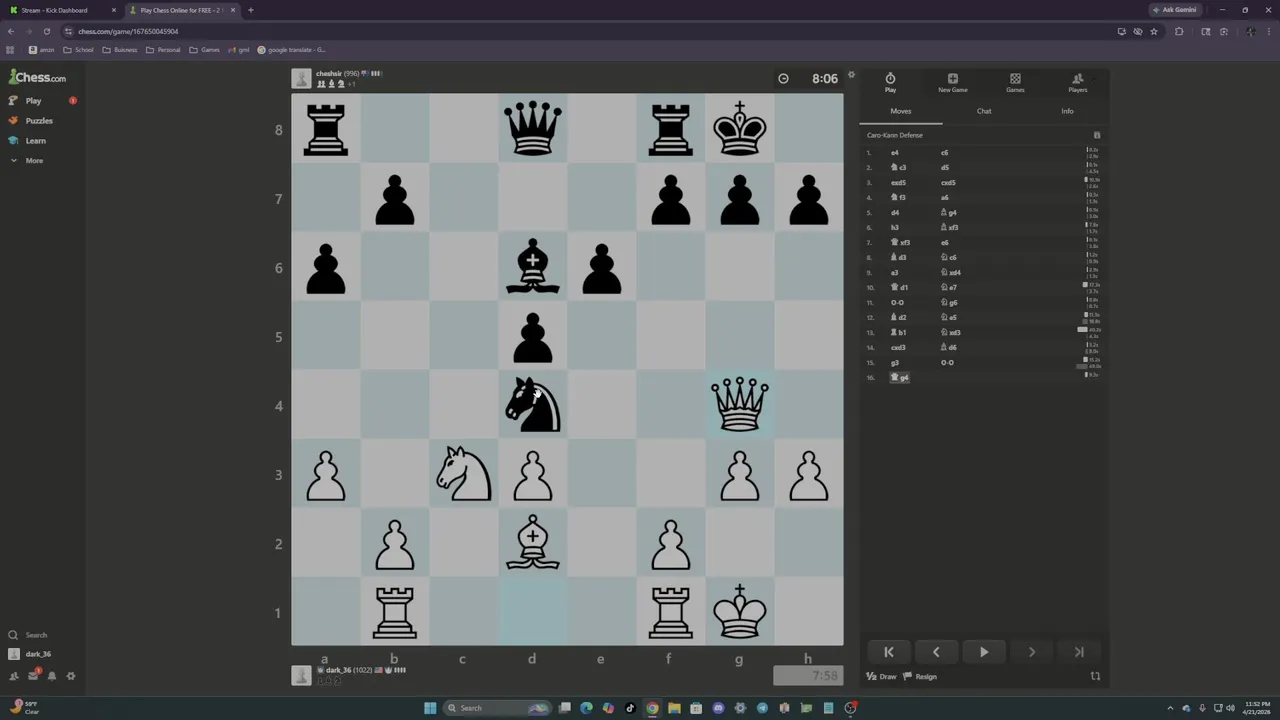Open Learn in the left sidebar
The width and height of the screenshot is (1280, 720).
click(28, 141)
